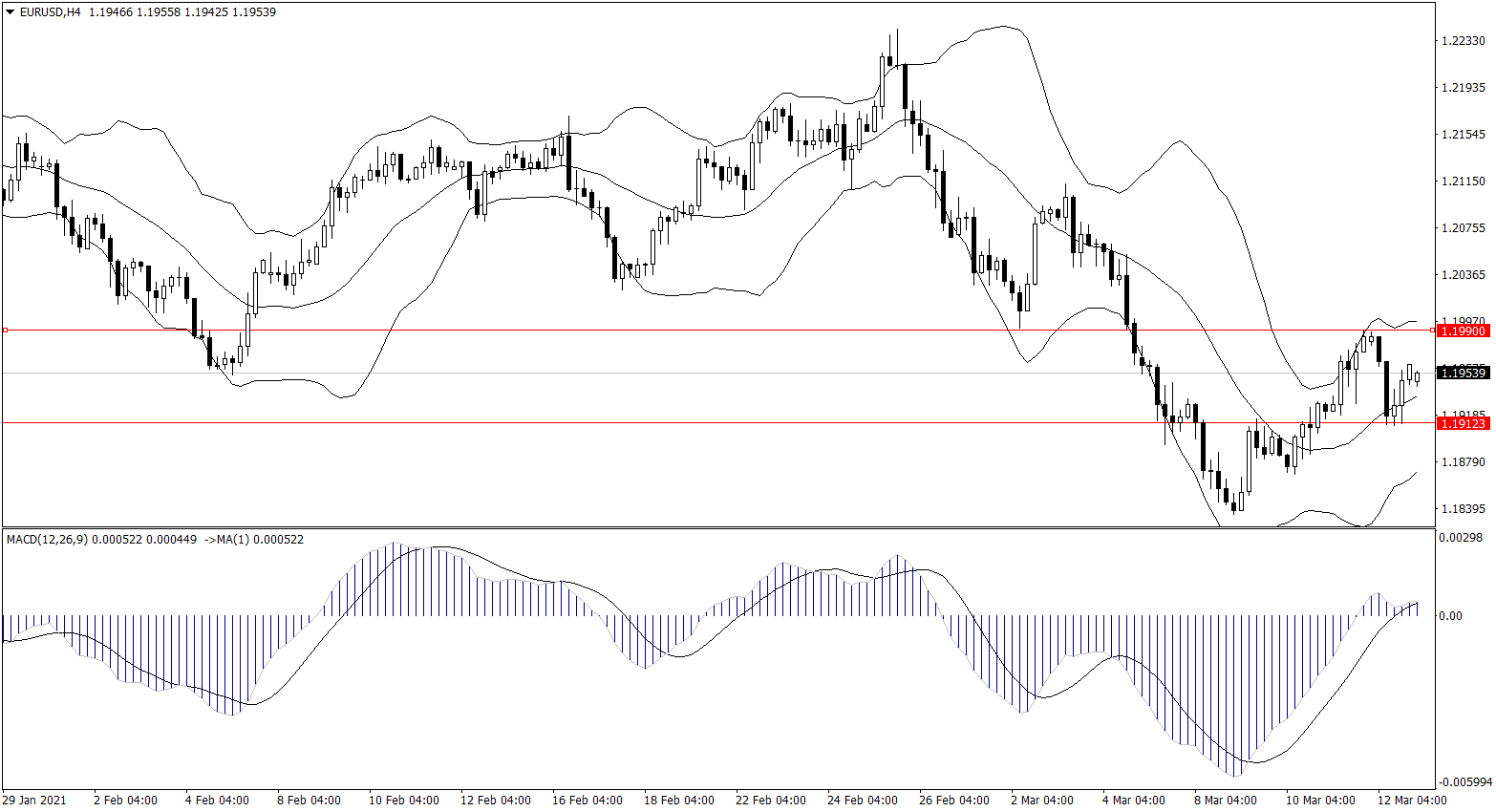Click the 8 Mar 04:00 time label

pyautogui.click(x=1225, y=800)
